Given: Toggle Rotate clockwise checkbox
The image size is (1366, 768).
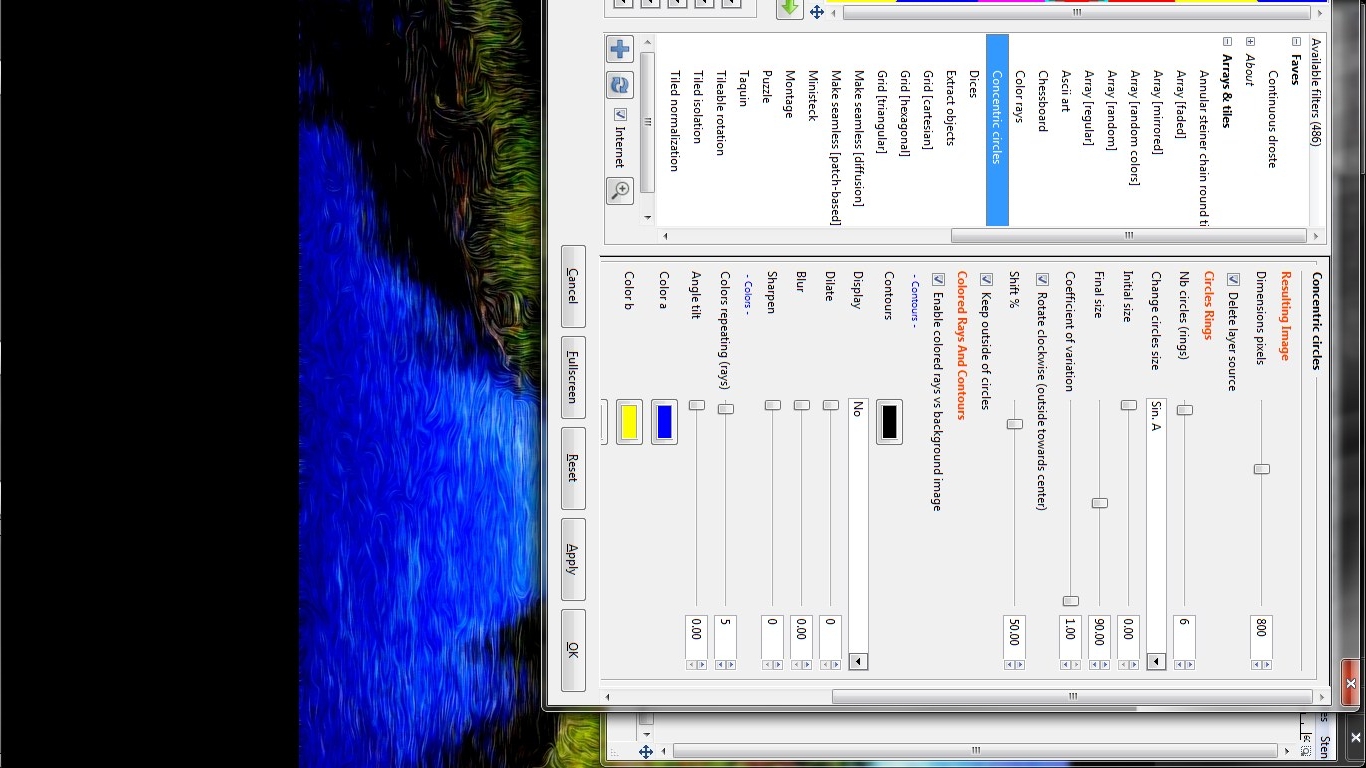Looking at the screenshot, I should coord(1042,280).
